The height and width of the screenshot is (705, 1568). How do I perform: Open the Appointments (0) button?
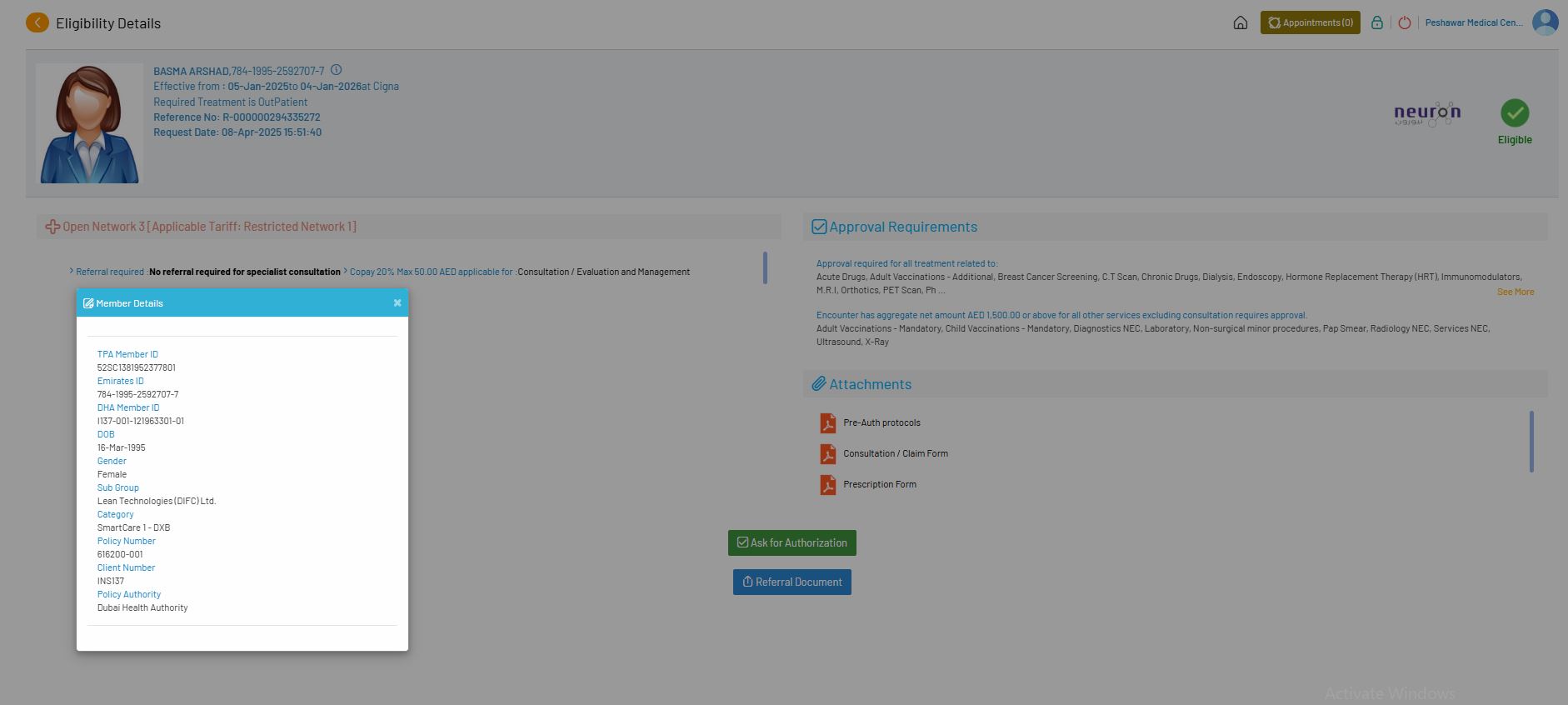point(1310,22)
